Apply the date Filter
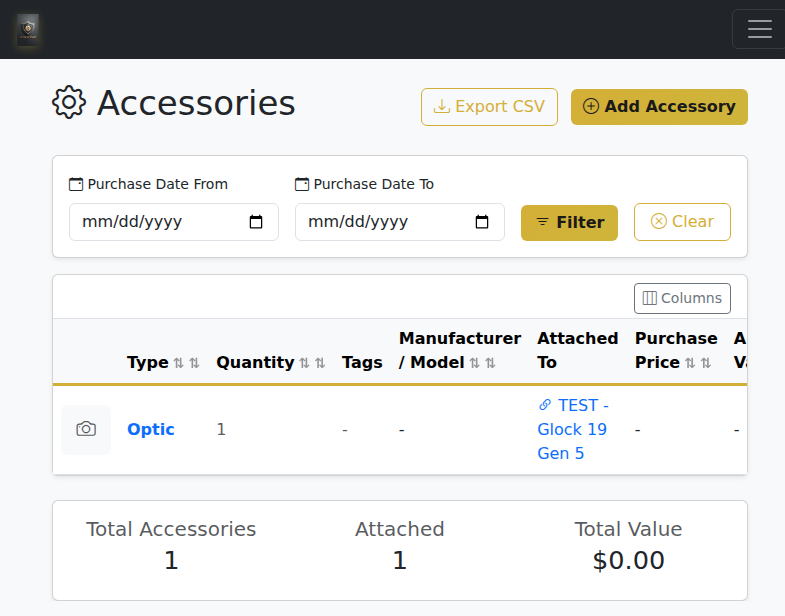Image resolution: width=785 pixels, height=616 pixels. (569, 222)
